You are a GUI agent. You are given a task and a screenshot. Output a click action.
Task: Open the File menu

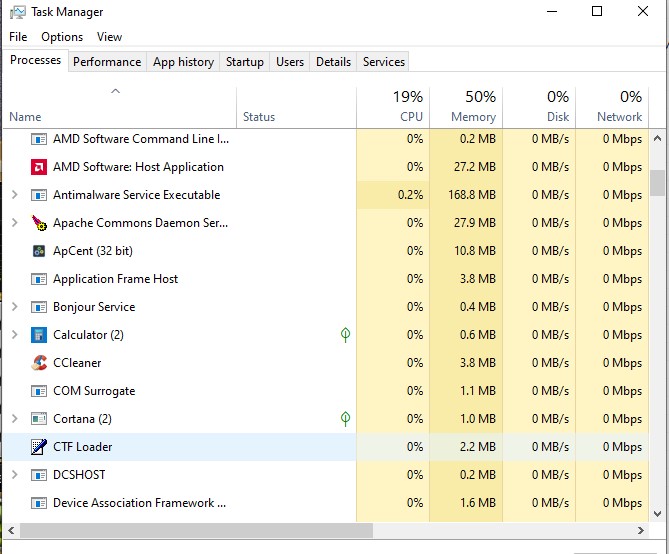pyautogui.click(x=18, y=37)
